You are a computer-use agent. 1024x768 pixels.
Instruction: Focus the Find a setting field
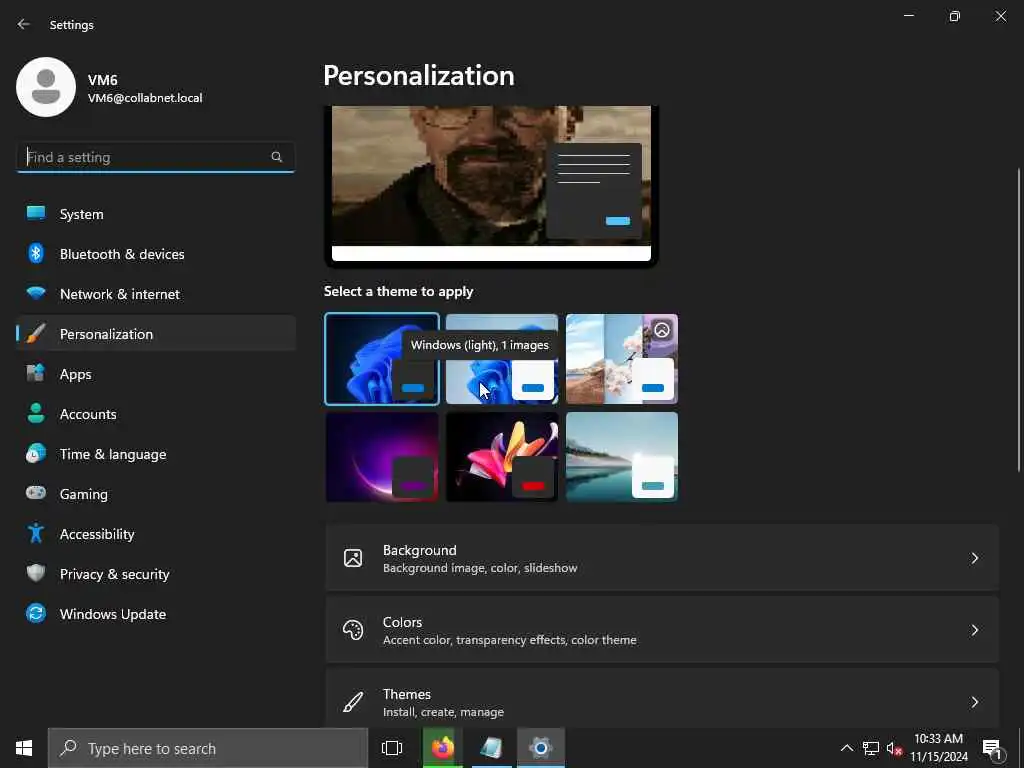[x=155, y=157]
